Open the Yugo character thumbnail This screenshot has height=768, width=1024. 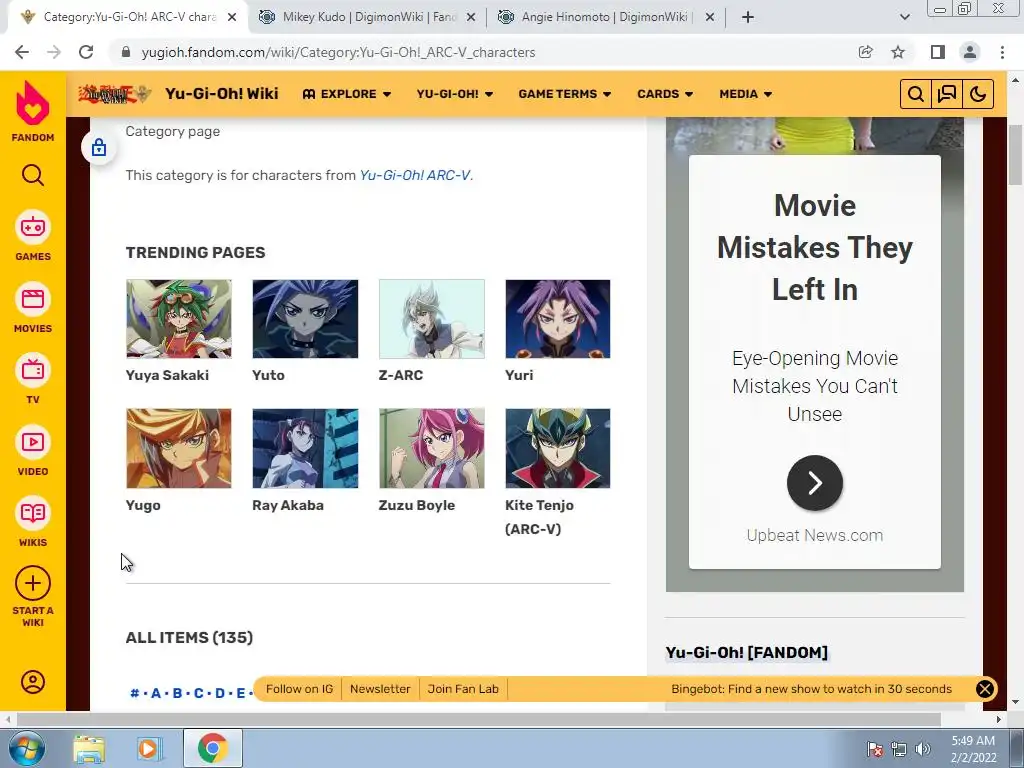click(178, 449)
